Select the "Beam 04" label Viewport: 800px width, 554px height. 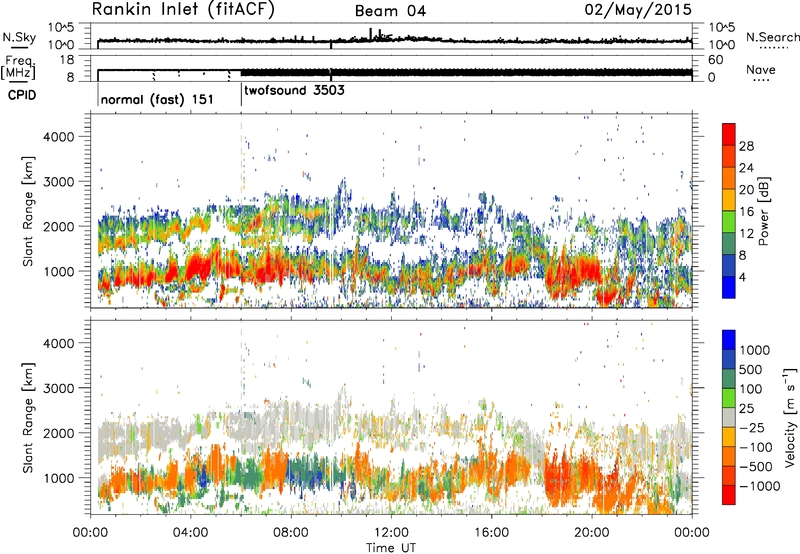[x=390, y=11]
